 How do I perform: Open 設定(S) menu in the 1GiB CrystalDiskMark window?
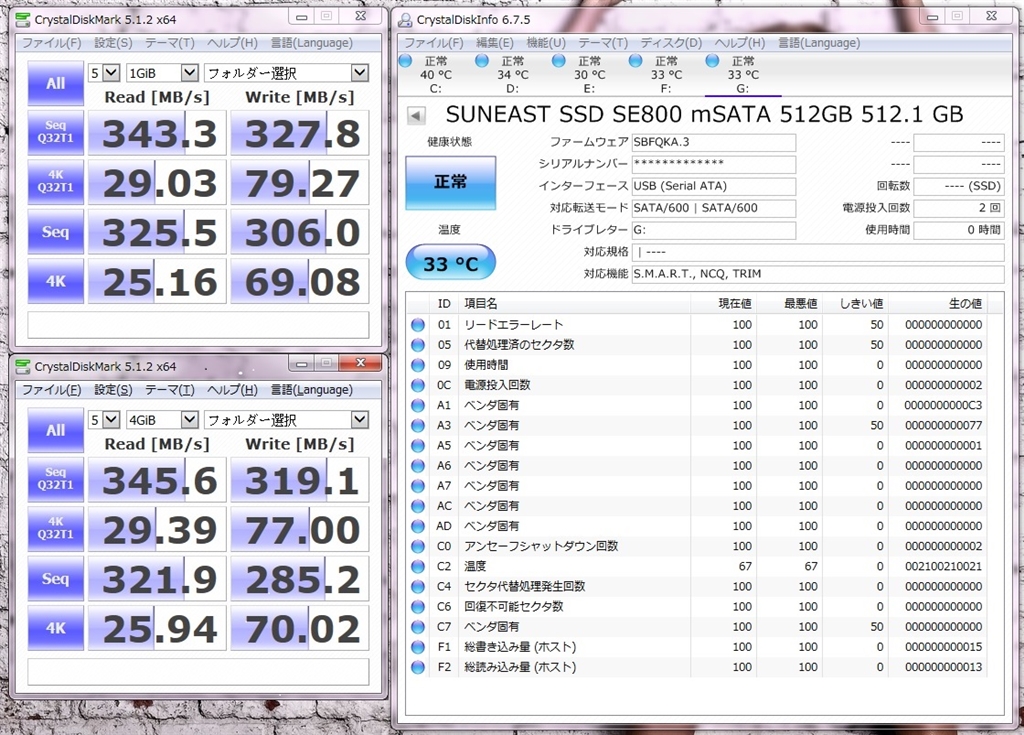113,43
